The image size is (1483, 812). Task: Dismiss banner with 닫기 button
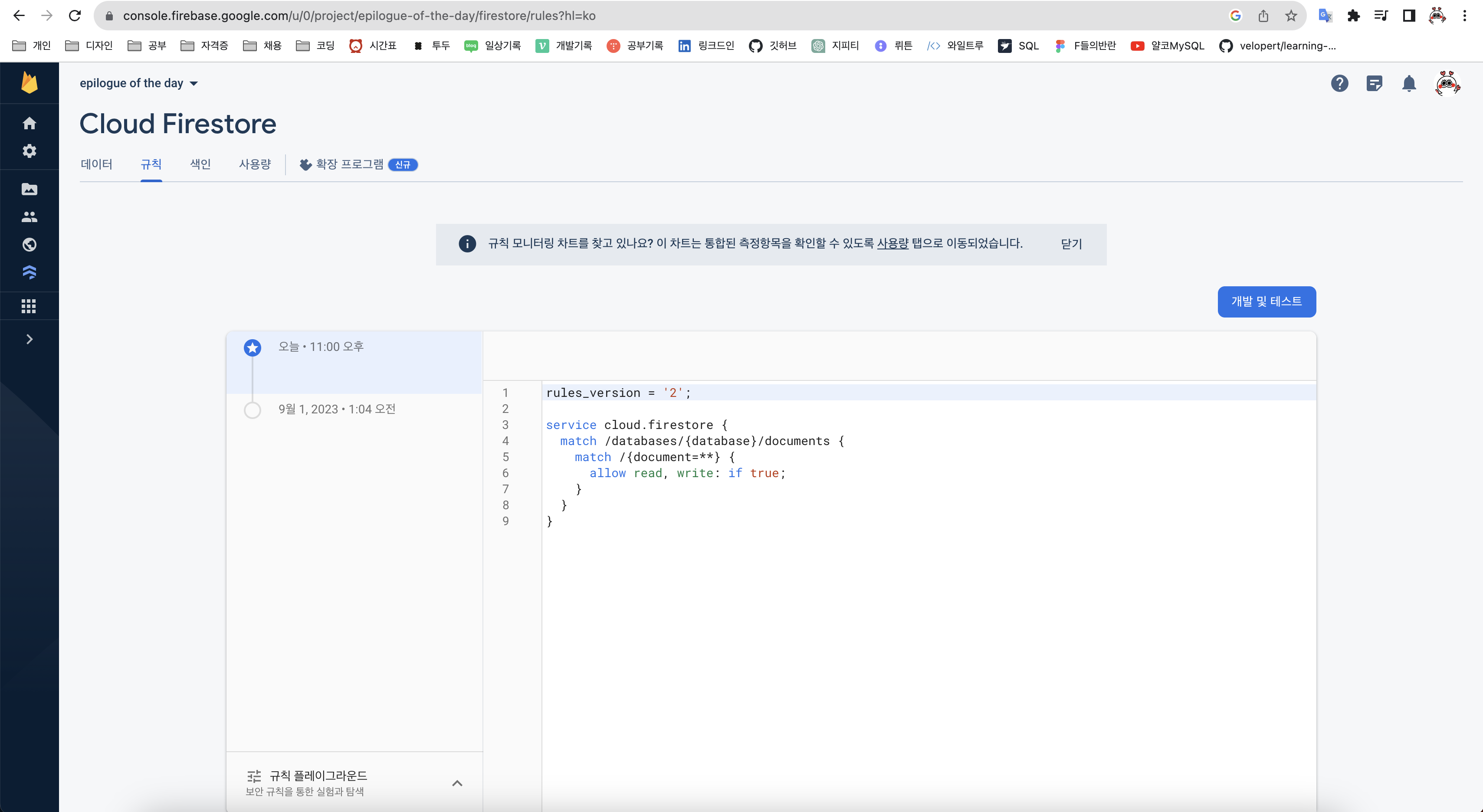(x=1071, y=244)
